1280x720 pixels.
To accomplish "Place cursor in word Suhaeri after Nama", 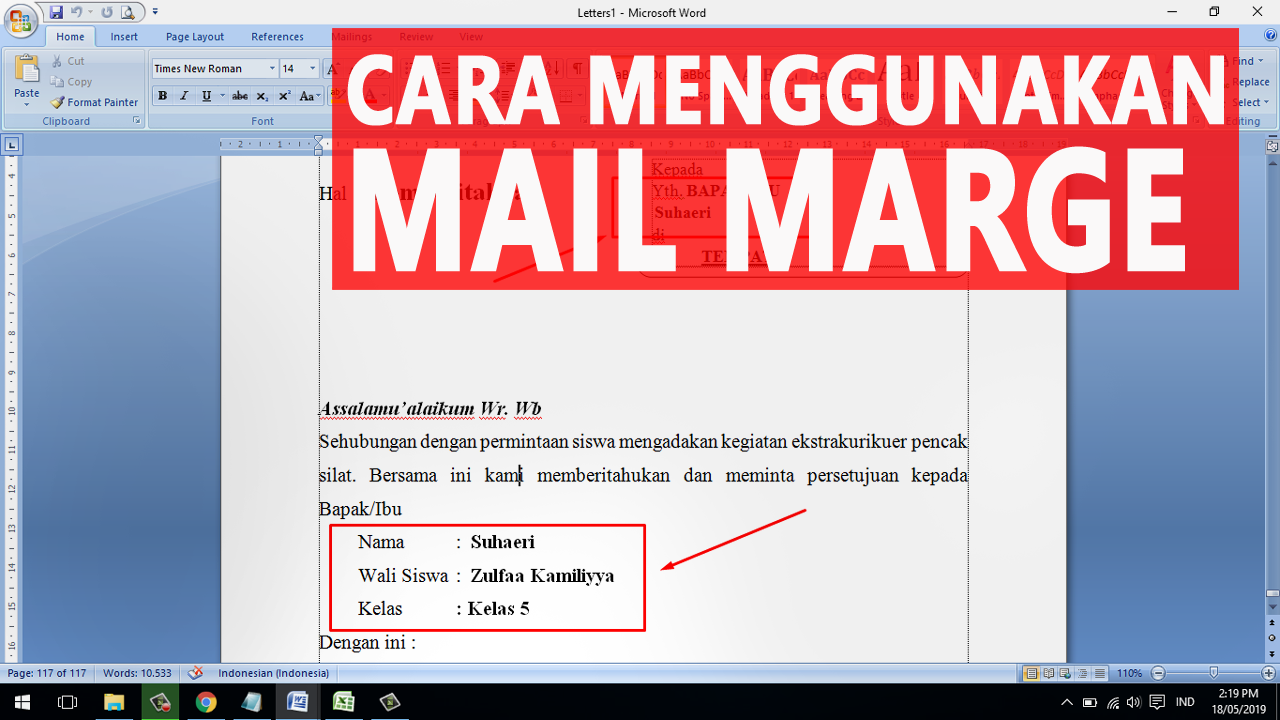I will pos(502,542).
